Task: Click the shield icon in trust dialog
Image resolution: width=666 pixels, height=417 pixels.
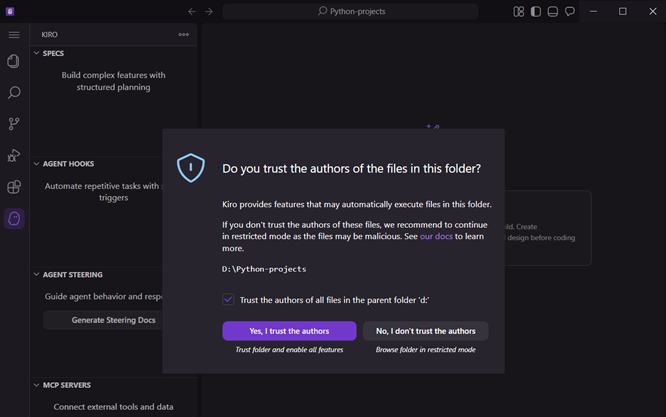Action: 191,168
